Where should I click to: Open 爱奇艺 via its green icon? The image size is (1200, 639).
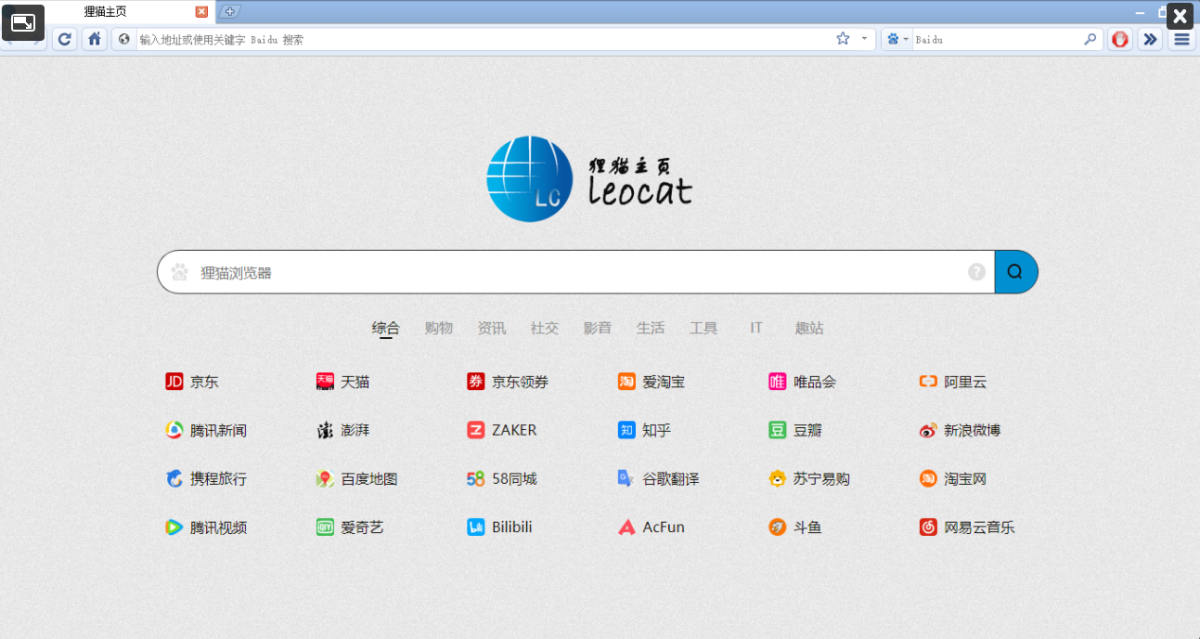[325, 527]
